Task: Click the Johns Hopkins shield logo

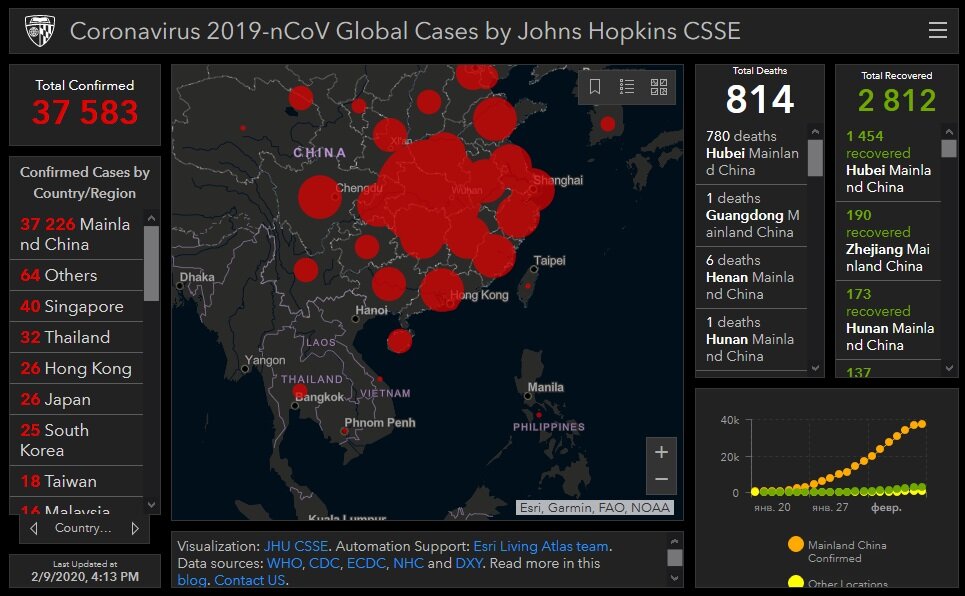Action: (40, 31)
